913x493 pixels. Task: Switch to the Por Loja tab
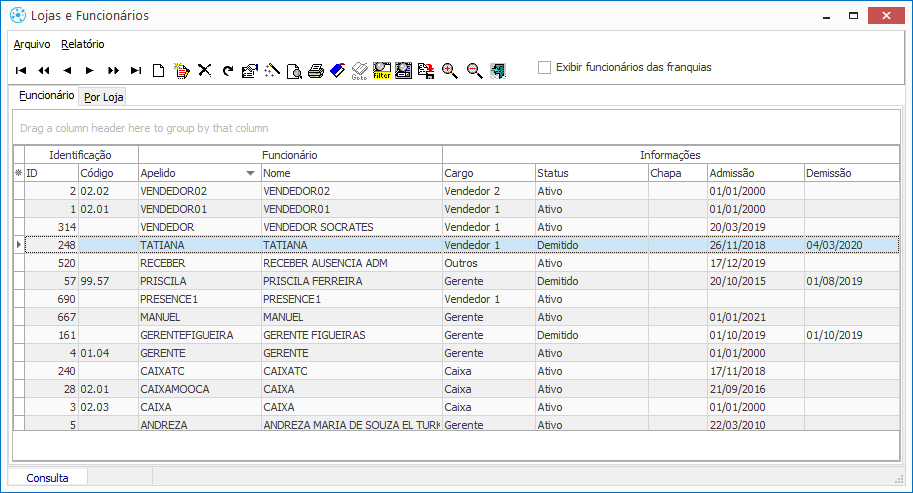(x=104, y=97)
